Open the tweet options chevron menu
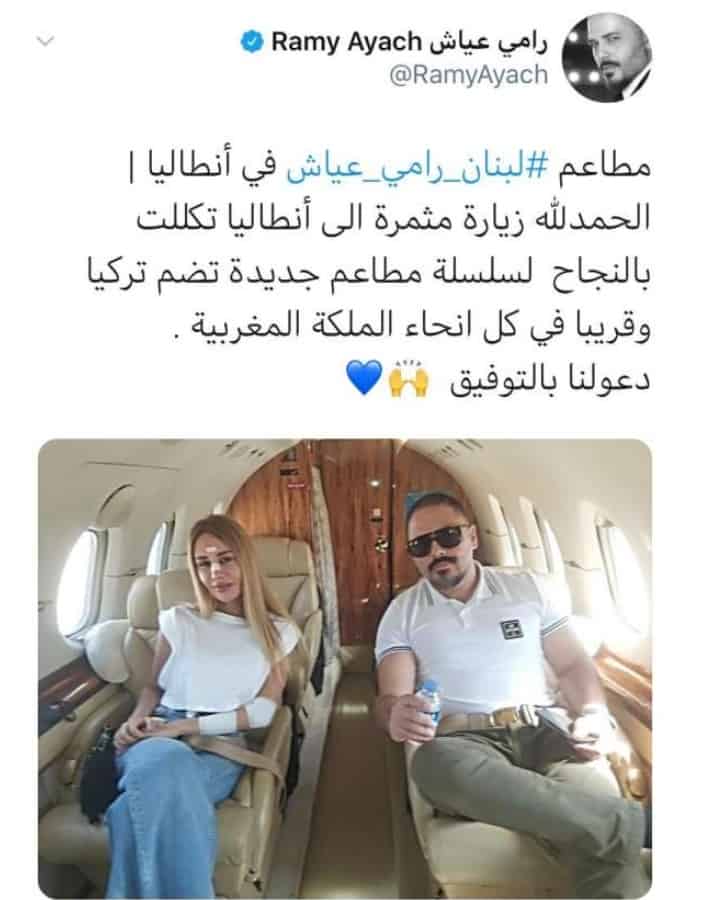 [x=45, y=41]
